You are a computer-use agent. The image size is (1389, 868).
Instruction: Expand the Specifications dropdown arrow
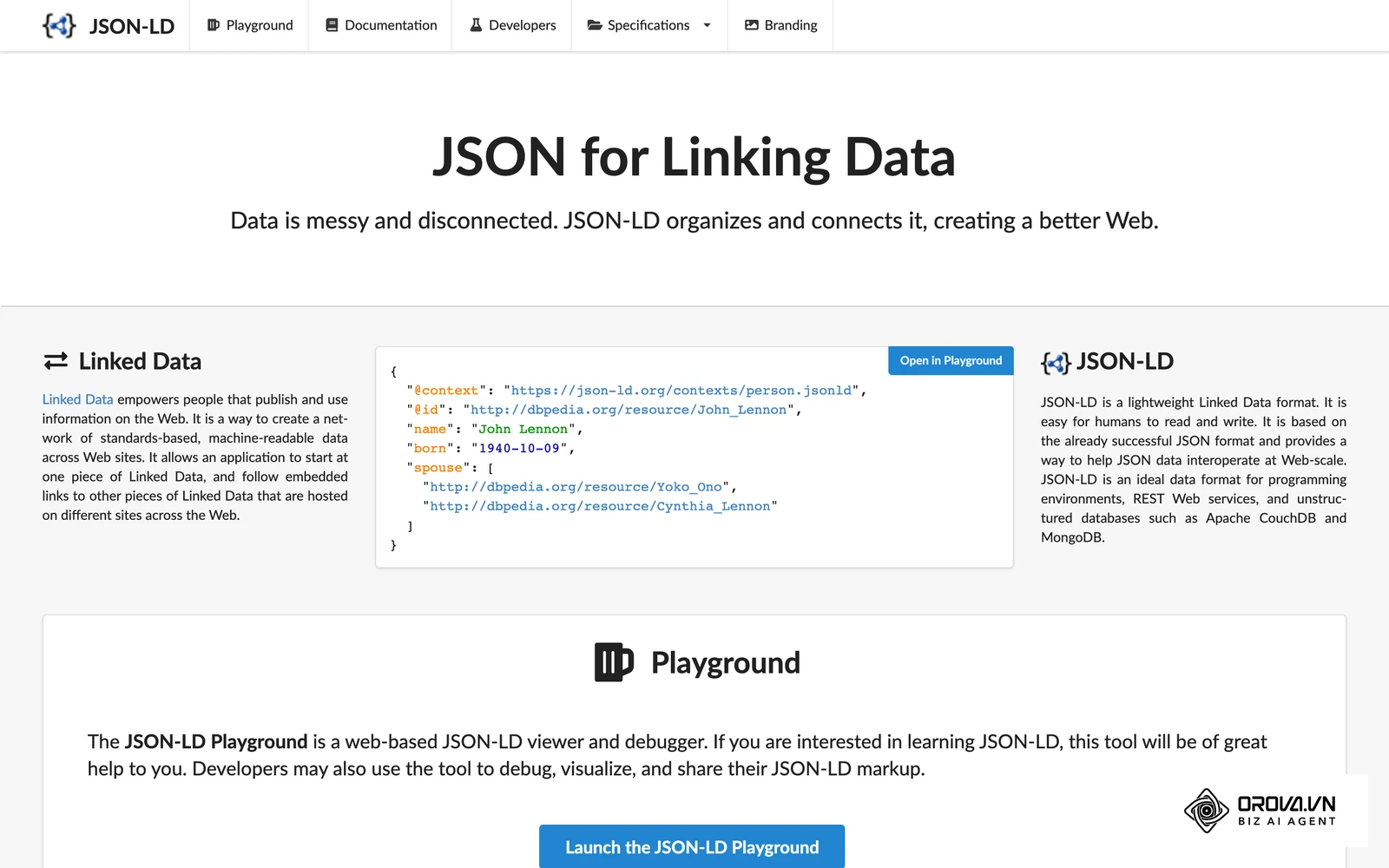(x=707, y=25)
